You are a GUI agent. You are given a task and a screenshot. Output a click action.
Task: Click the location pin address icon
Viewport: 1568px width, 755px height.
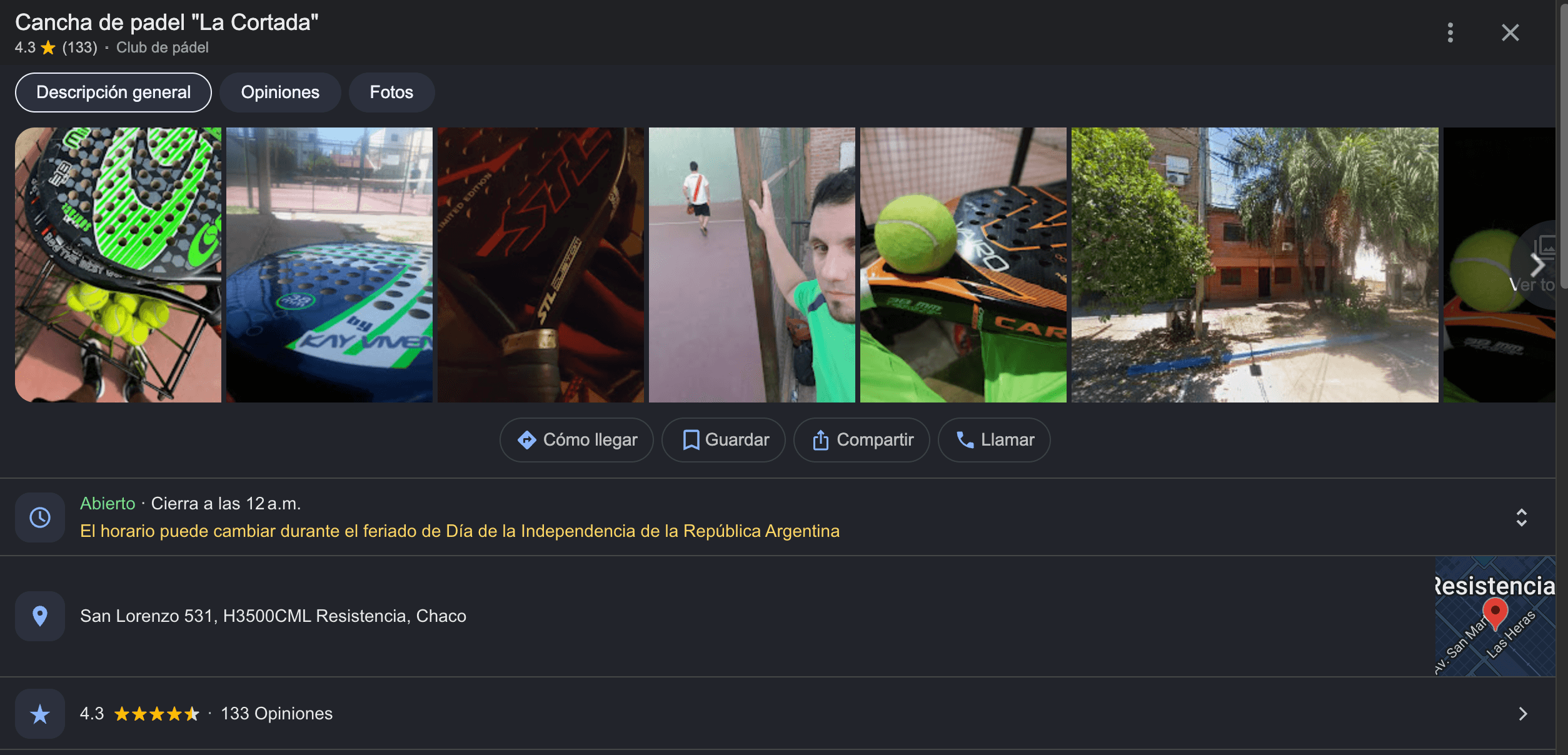point(40,616)
